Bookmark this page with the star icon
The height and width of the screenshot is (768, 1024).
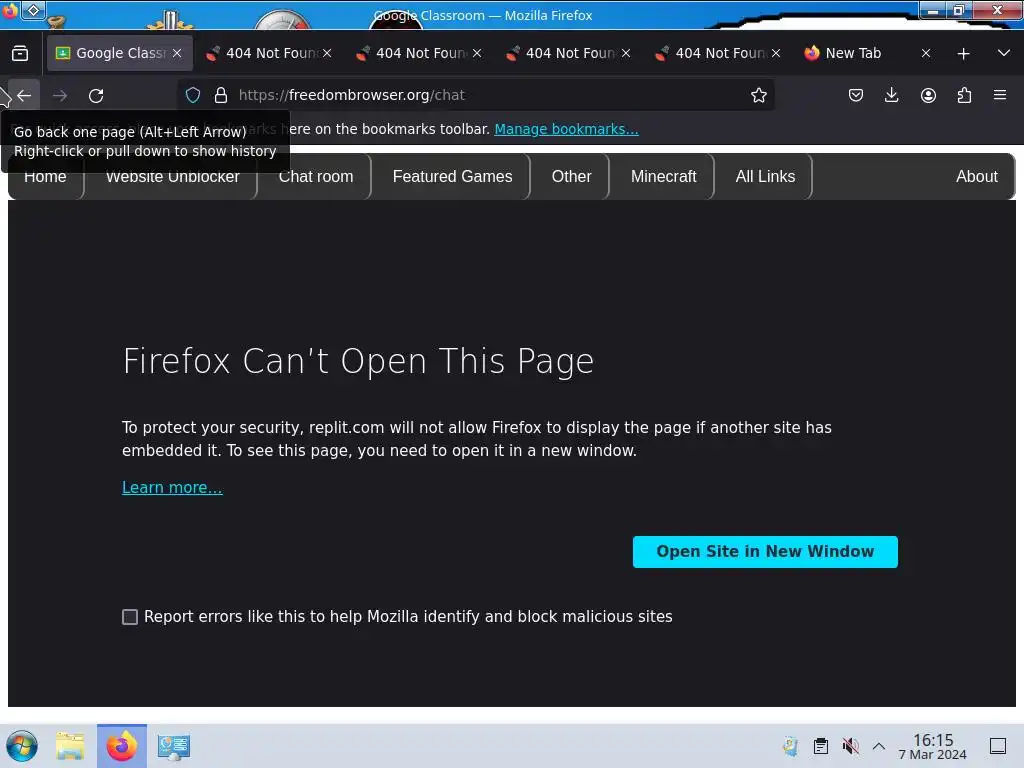pos(758,95)
